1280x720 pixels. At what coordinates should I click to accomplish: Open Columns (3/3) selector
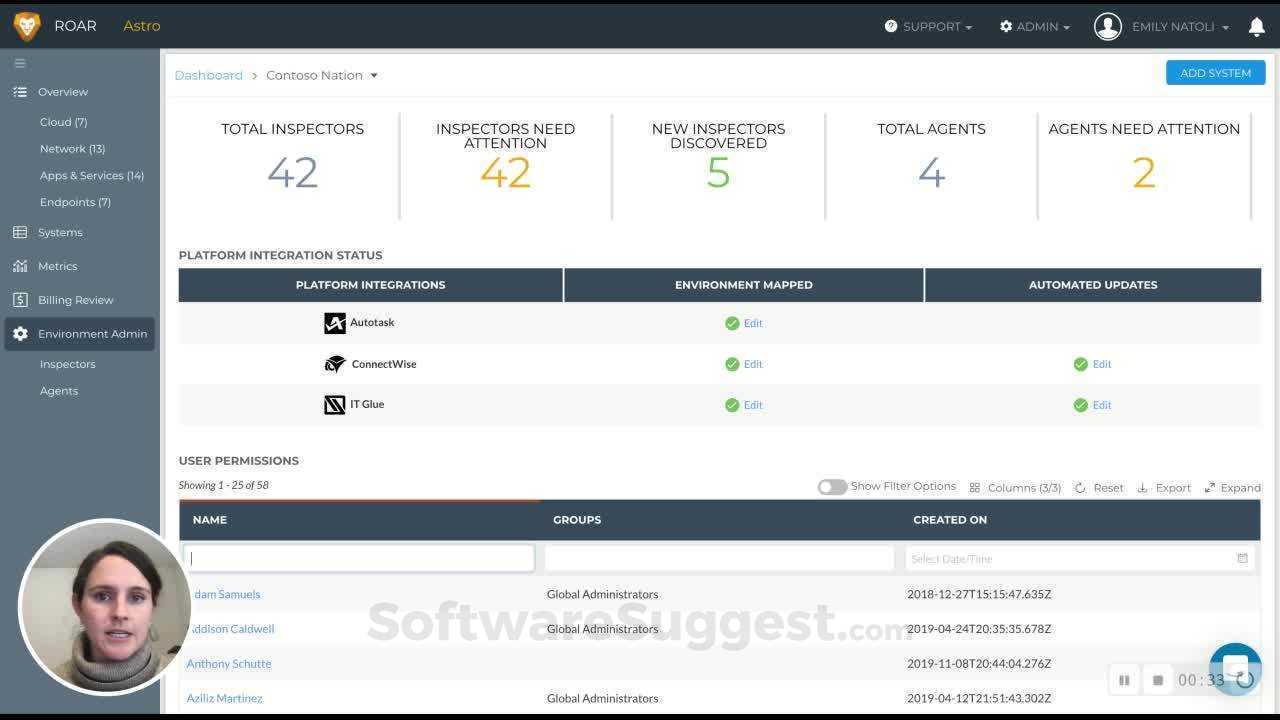pos(1015,488)
